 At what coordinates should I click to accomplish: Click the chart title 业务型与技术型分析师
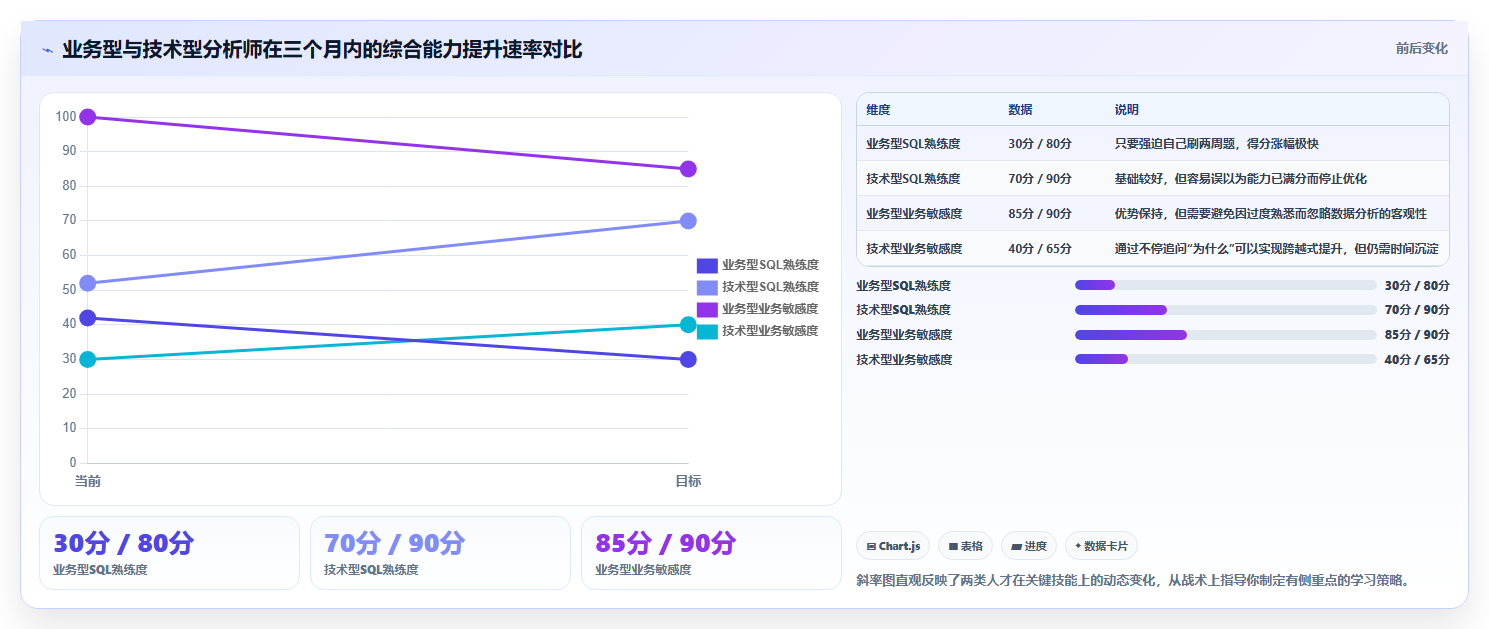(322, 50)
